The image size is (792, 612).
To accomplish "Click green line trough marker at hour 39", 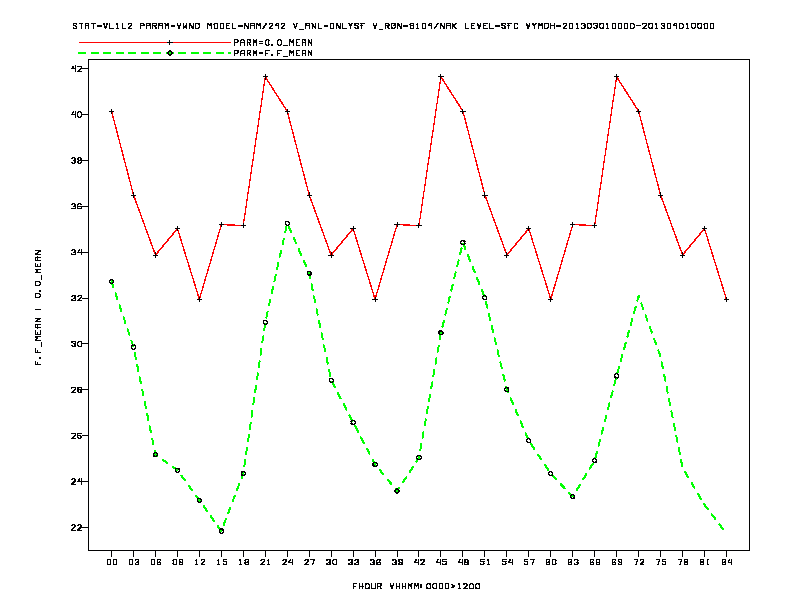I will 397,491.
